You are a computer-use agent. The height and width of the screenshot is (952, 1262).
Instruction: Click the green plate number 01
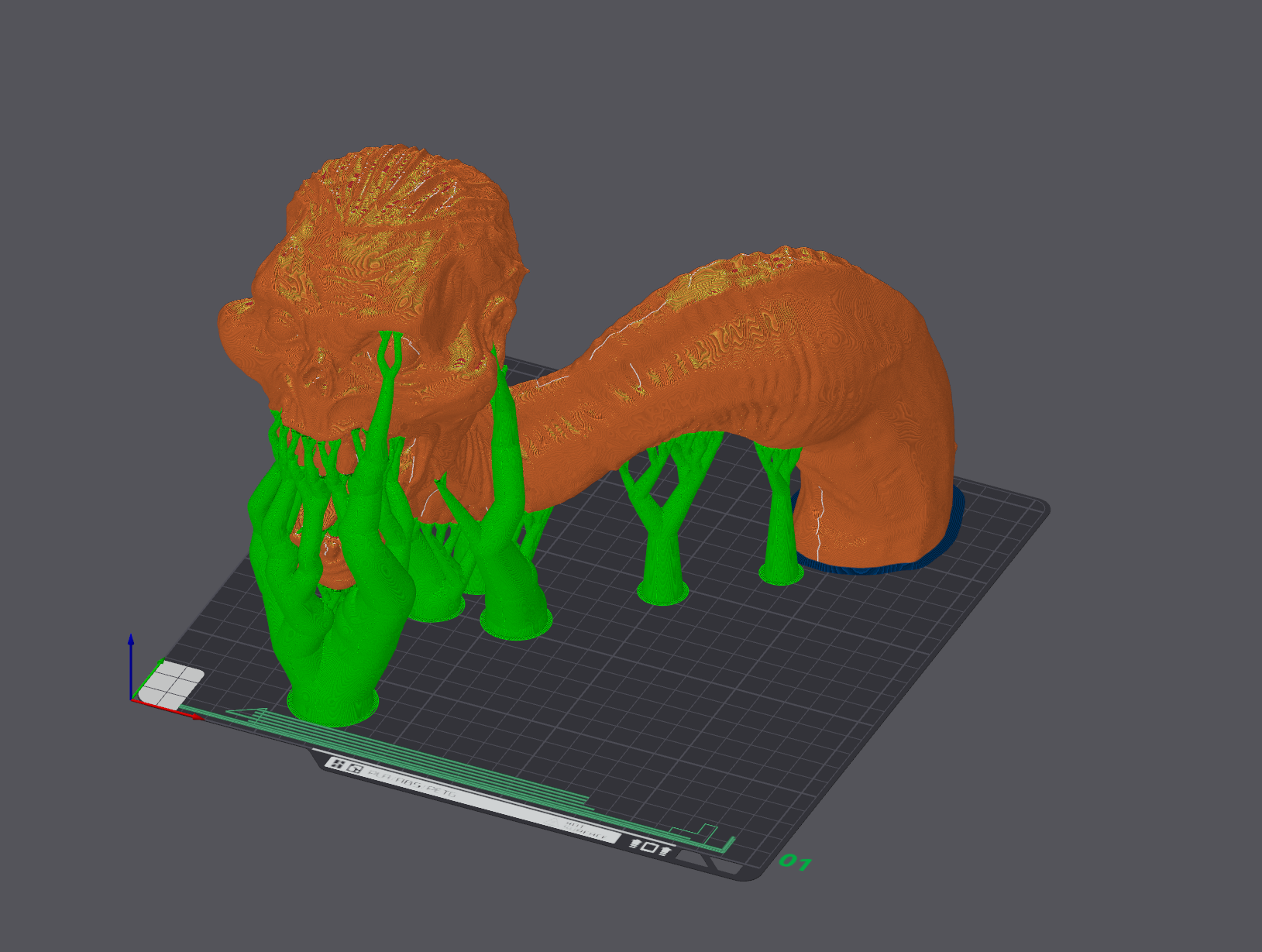[795, 862]
